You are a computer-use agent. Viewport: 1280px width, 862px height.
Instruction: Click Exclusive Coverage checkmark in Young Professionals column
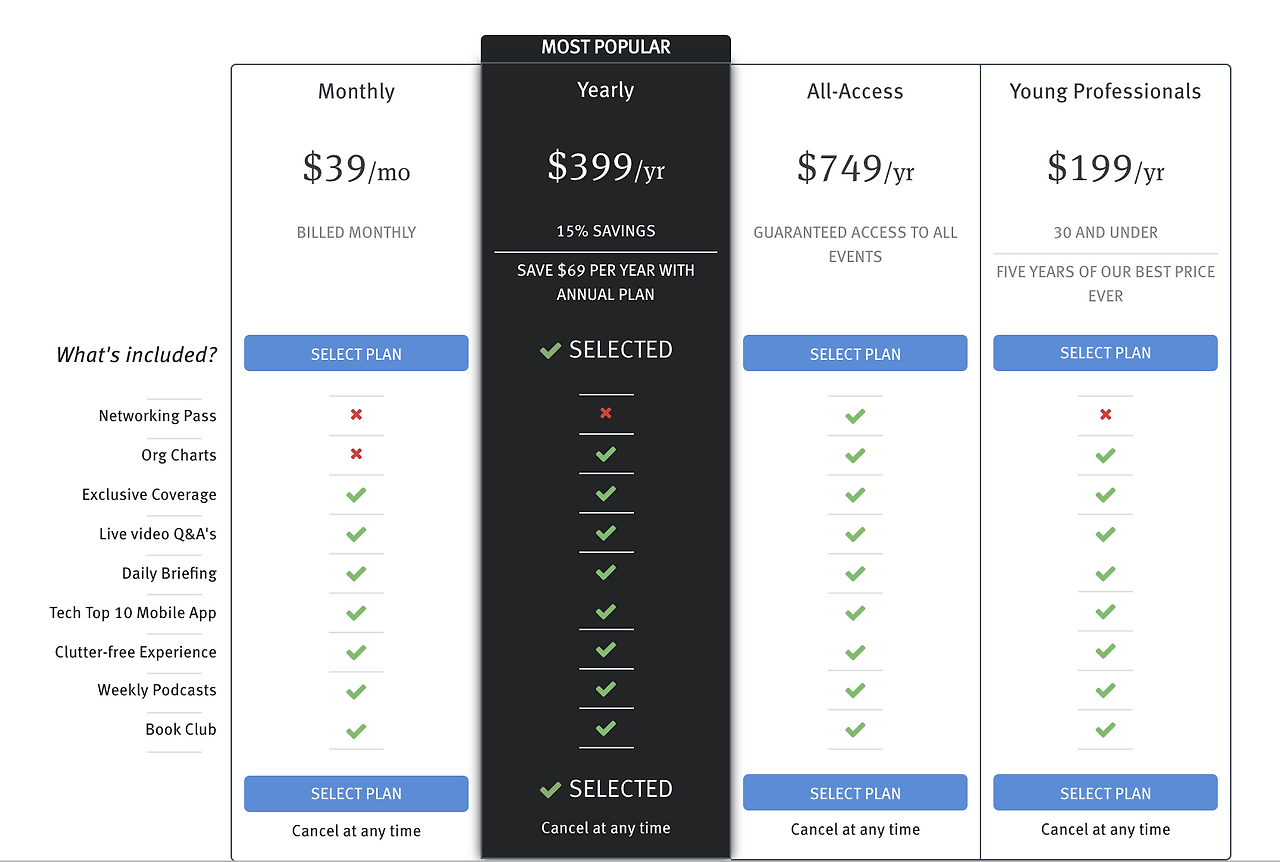(1105, 495)
